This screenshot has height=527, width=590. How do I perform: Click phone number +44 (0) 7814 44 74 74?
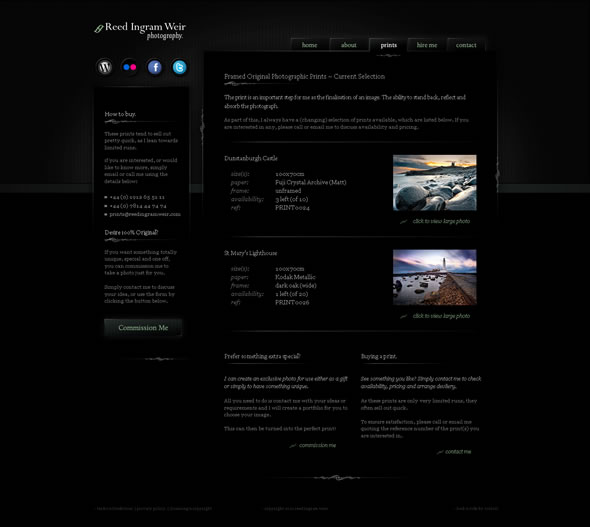pos(138,206)
